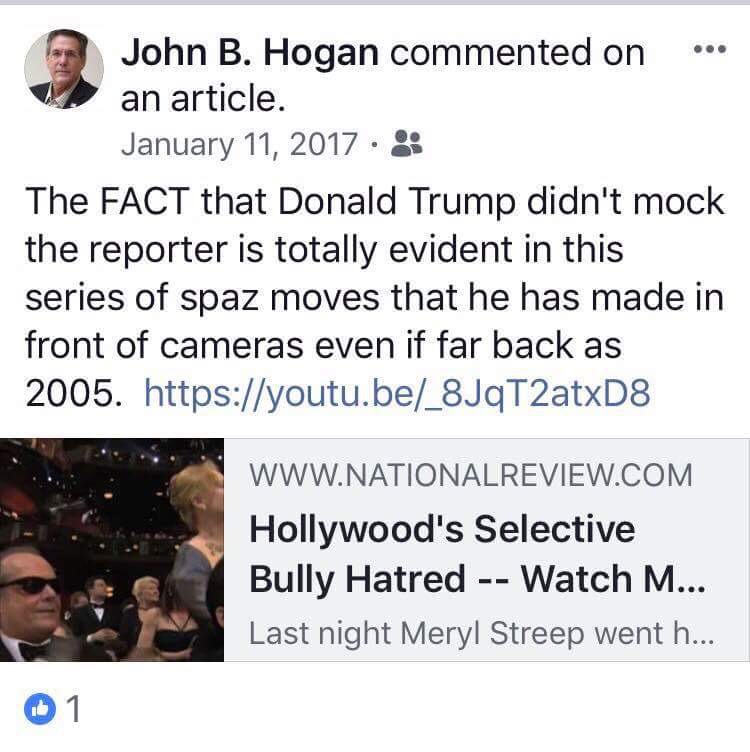The height and width of the screenshot is (752, 750).
Task: Click the 'Watch M...' truncated headline end
Action: click(613, 579)
